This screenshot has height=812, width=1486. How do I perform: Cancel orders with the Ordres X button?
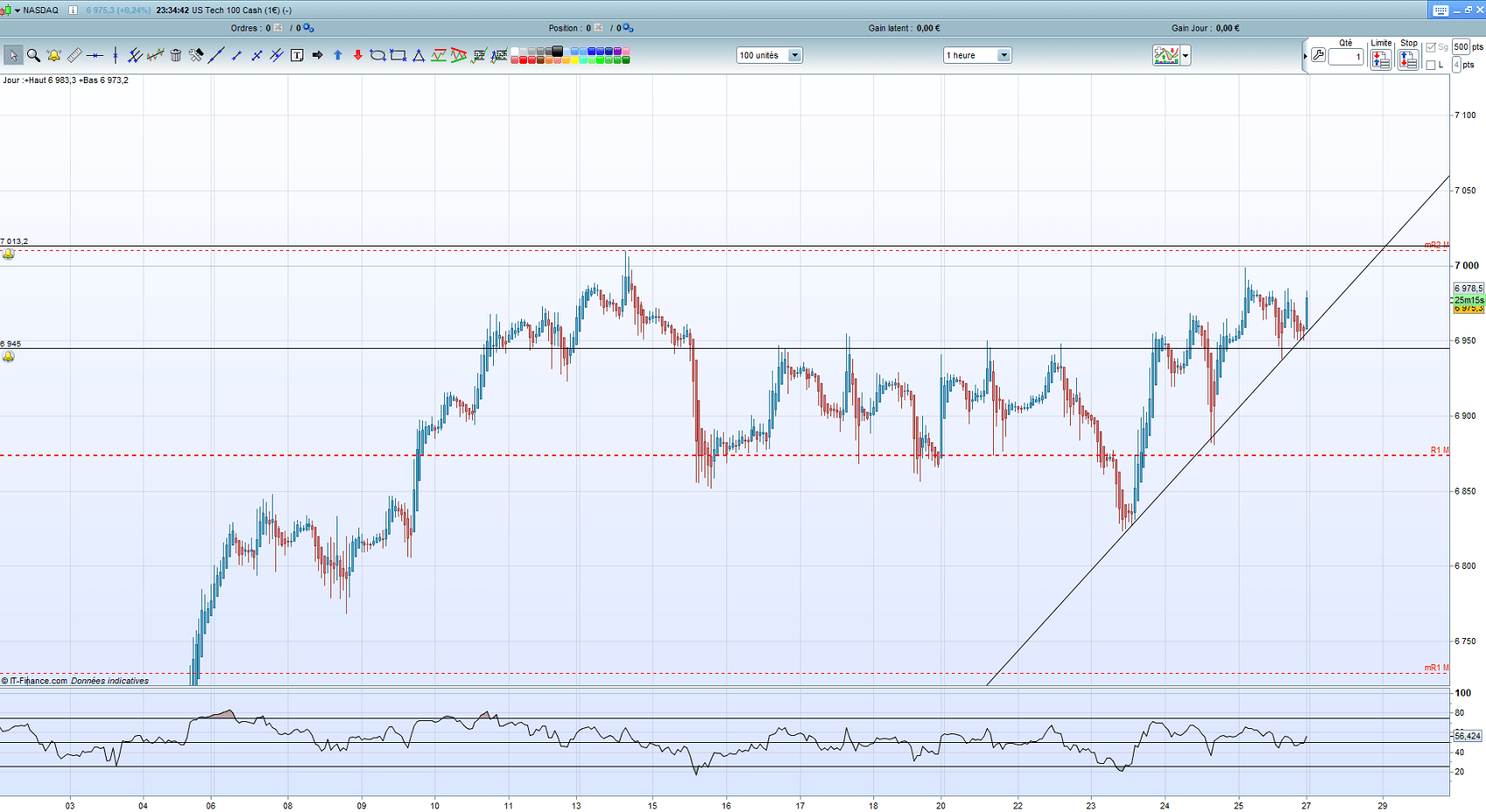tap(278, 28)
